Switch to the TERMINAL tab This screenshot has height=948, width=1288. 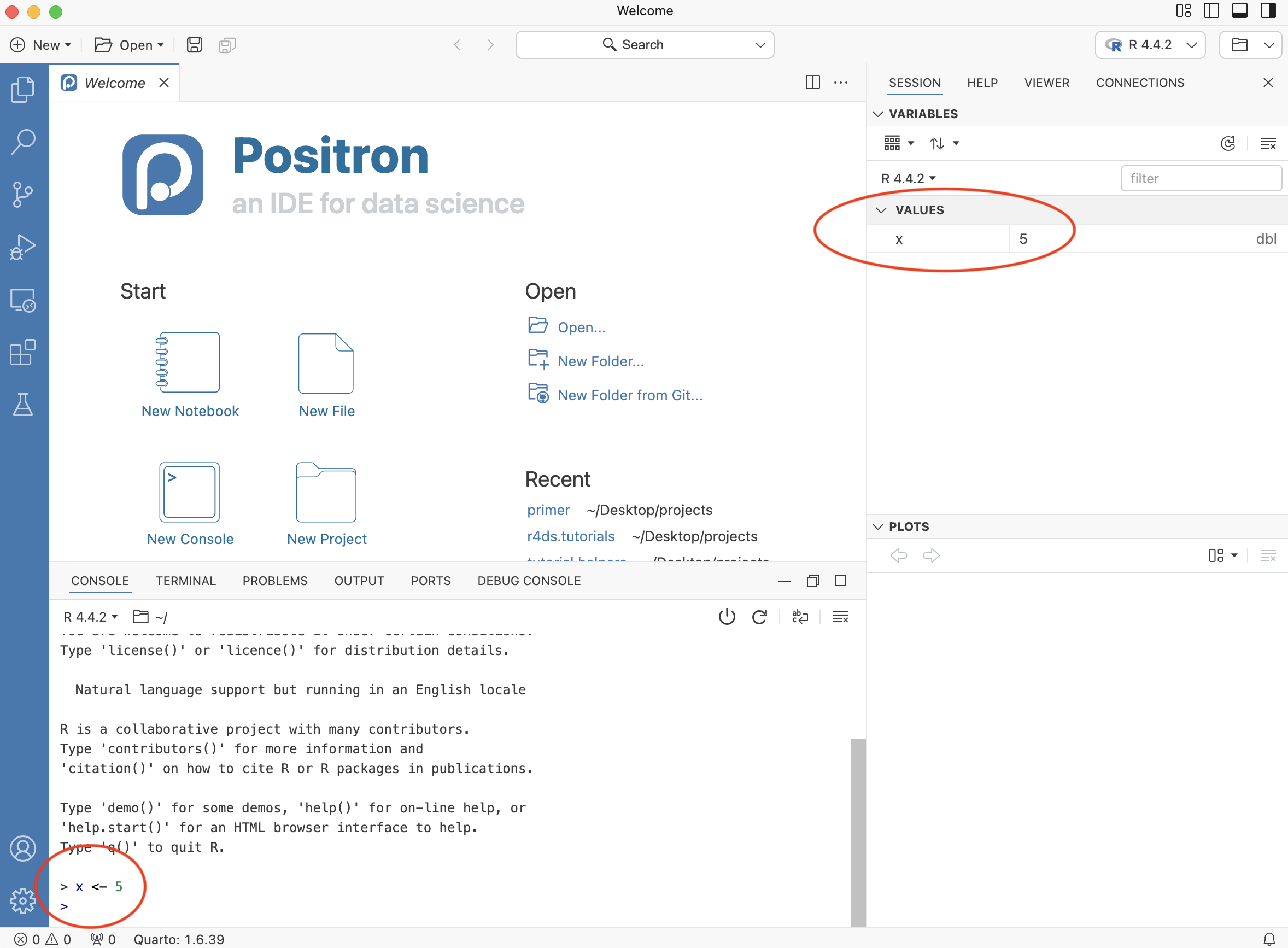186,581
